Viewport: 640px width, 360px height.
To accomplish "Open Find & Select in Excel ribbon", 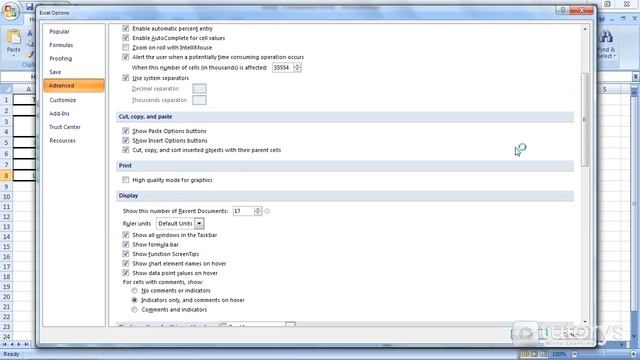I will (x=607, y=45).
